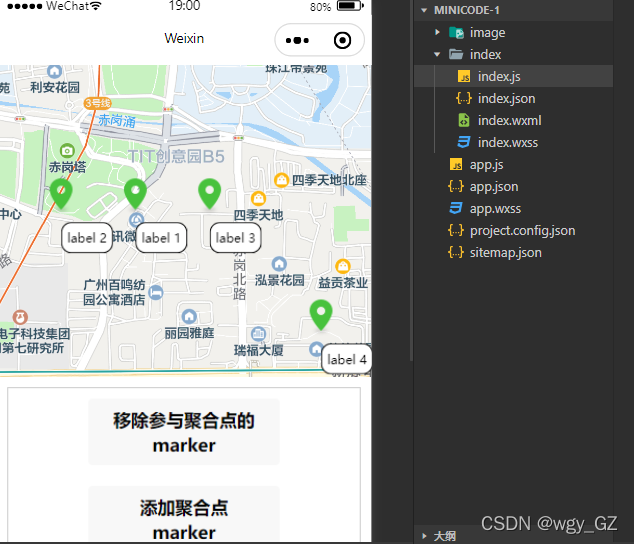634x544 pixels.
Task: Collapse the MINICODE-1 project root
Action: [424, 10]
